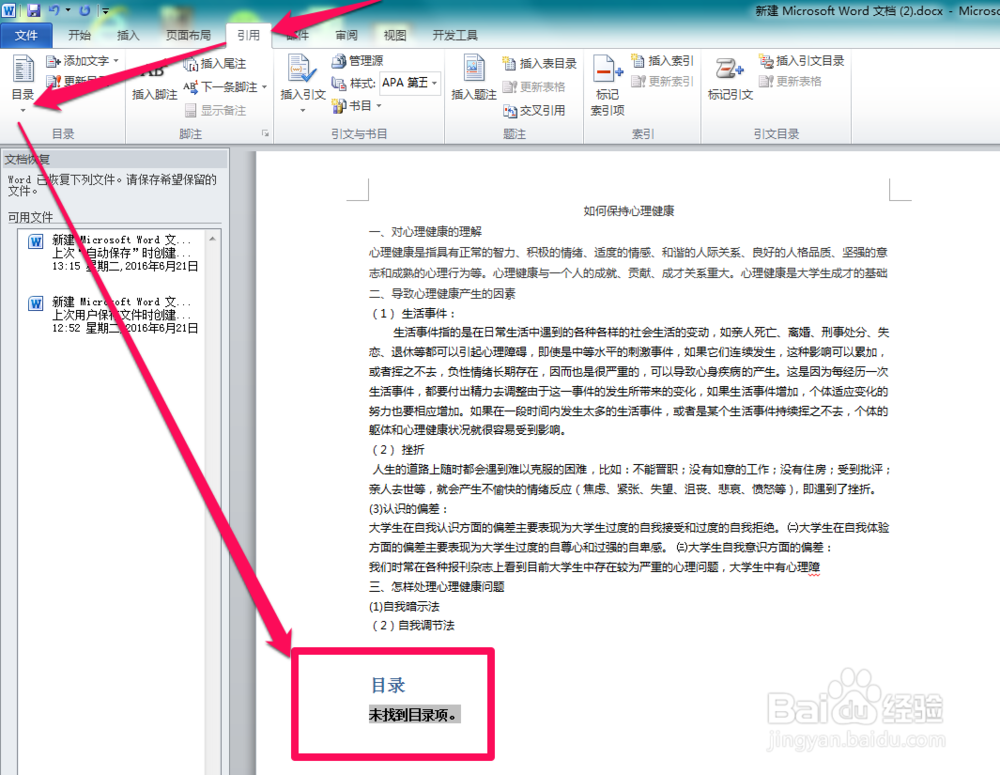Click the line (1)自我暗示法
Viewport: 1000px width, 775px height.
(404, 607)
